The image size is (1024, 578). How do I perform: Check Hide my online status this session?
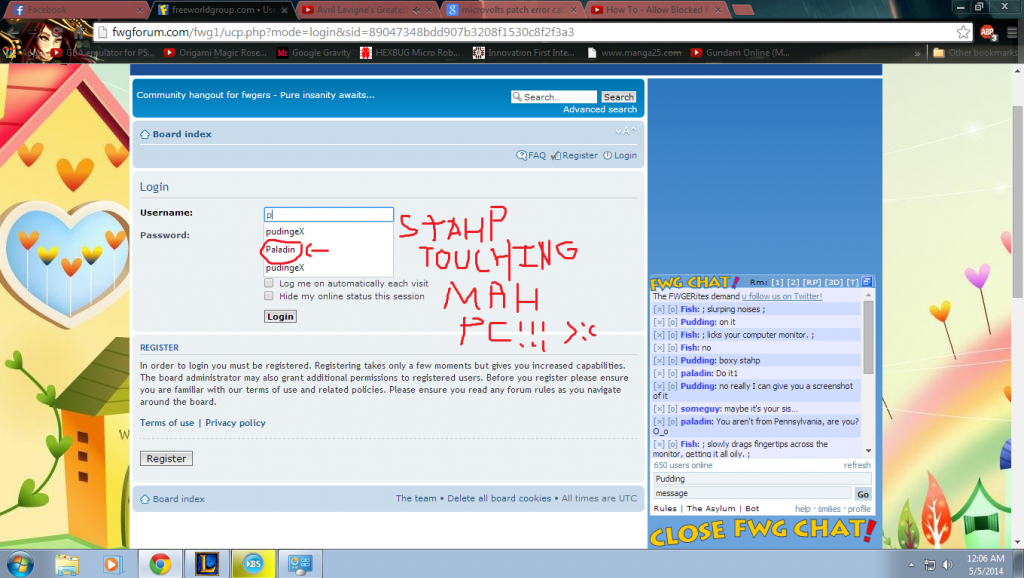(269, 296)
